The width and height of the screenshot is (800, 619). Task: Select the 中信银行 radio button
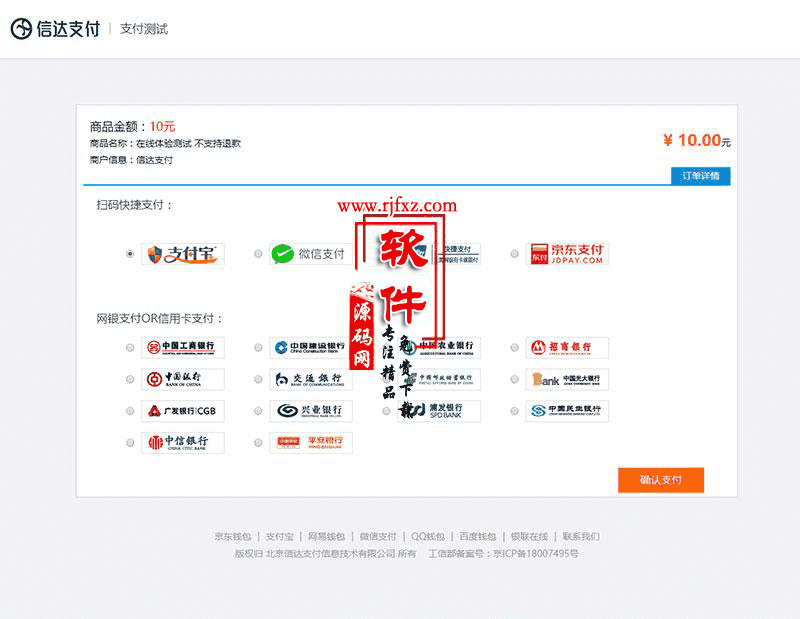tap(130, 442)
